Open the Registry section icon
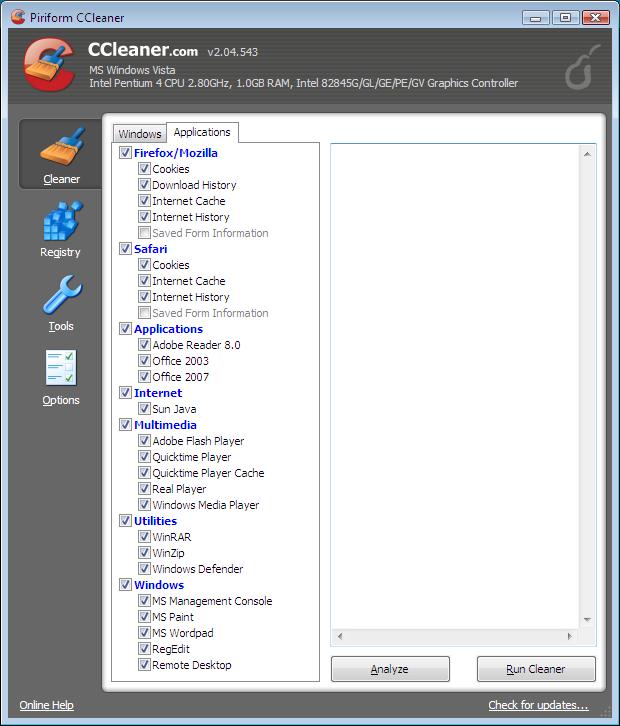Screen dimensions: 620x726 [x=63, y=220]
